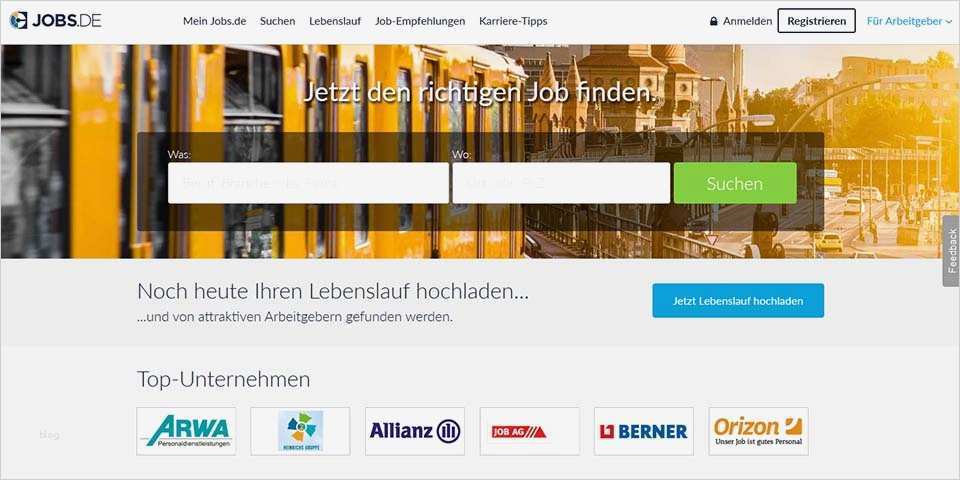960x480 pixels.
Task: Focus the Wo location input field
Action: click(x=561, y=183)
